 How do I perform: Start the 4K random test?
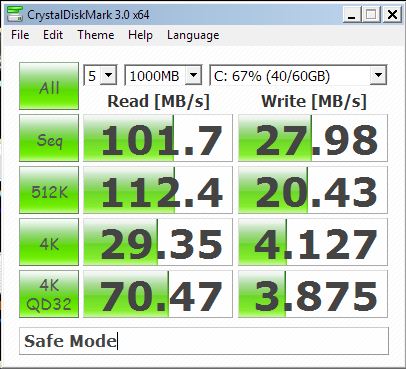[x=49, y=242]
